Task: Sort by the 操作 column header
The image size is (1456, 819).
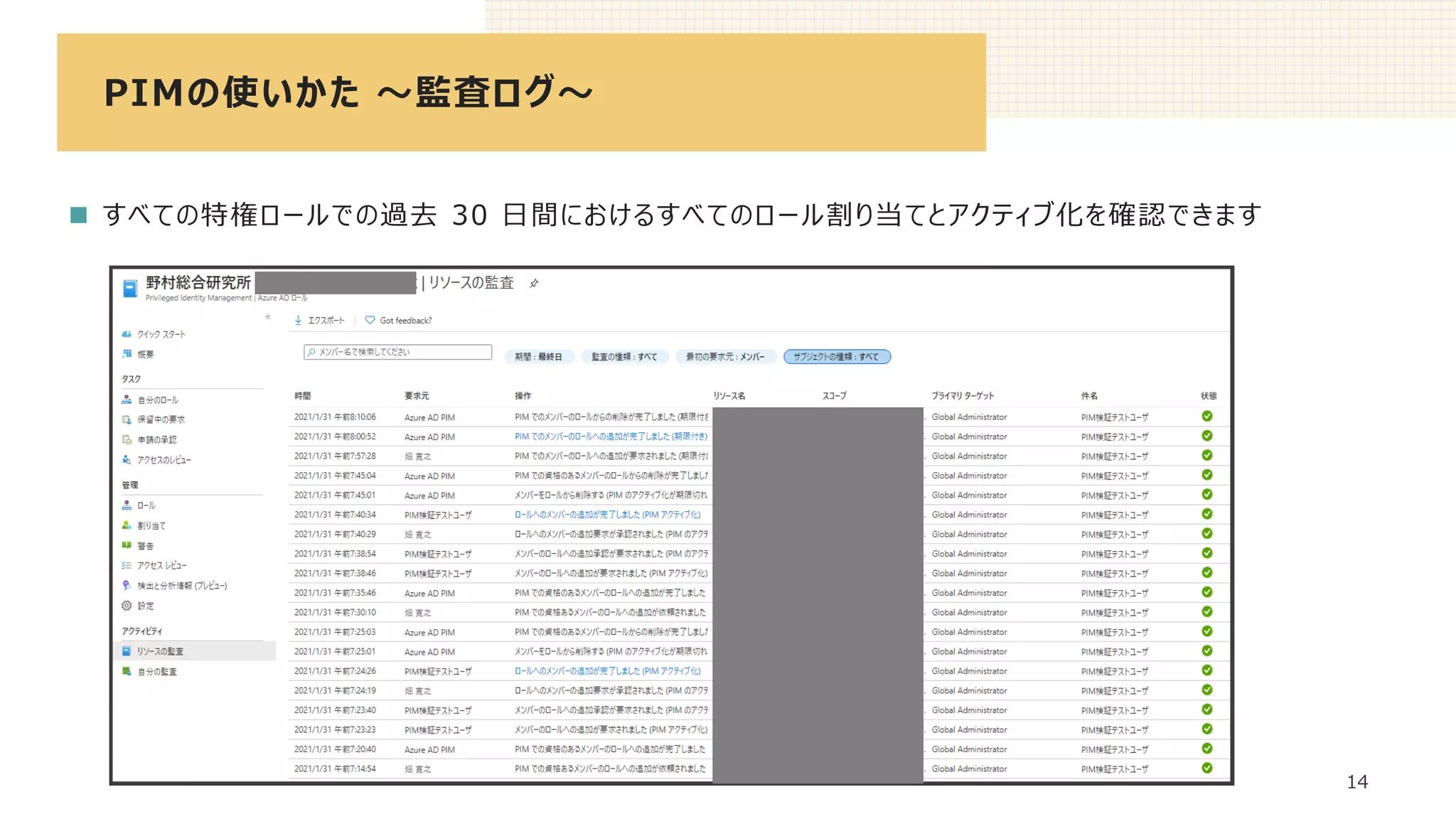Action: click(x=523, y=396)
